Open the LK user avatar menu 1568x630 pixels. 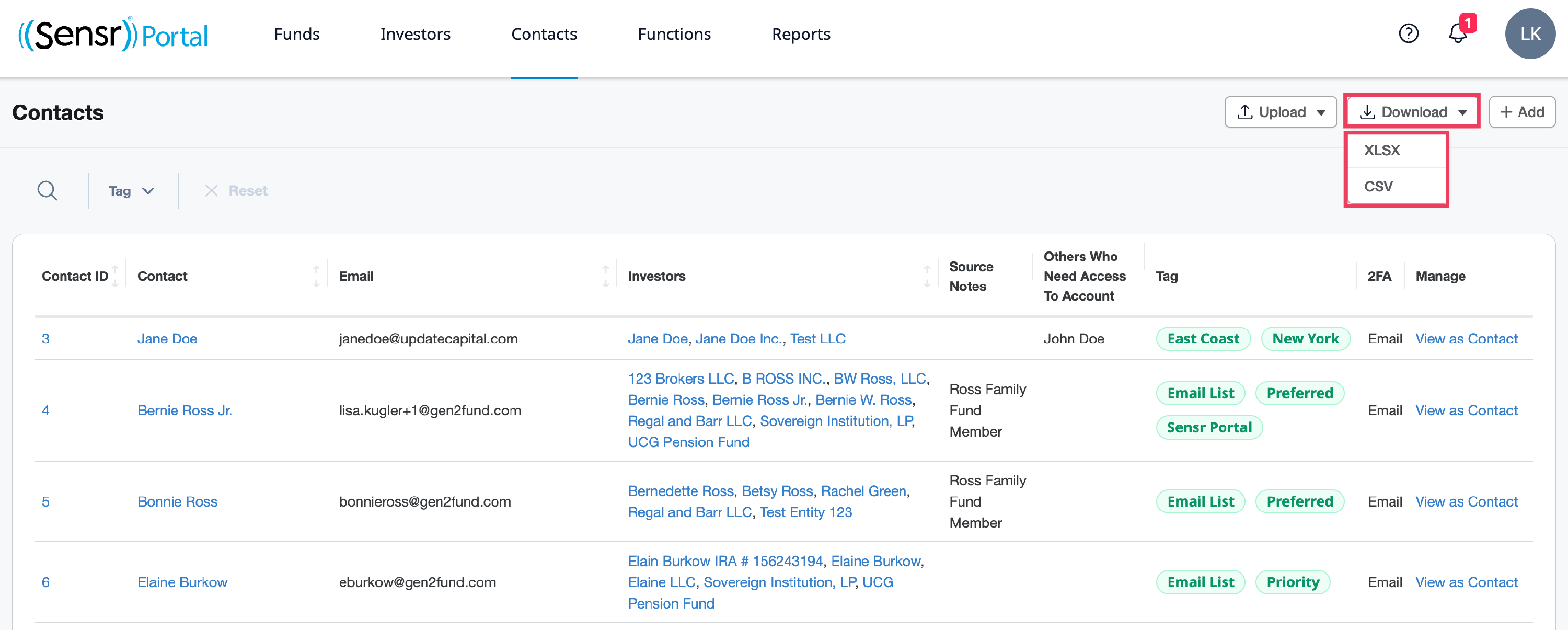1530,33
